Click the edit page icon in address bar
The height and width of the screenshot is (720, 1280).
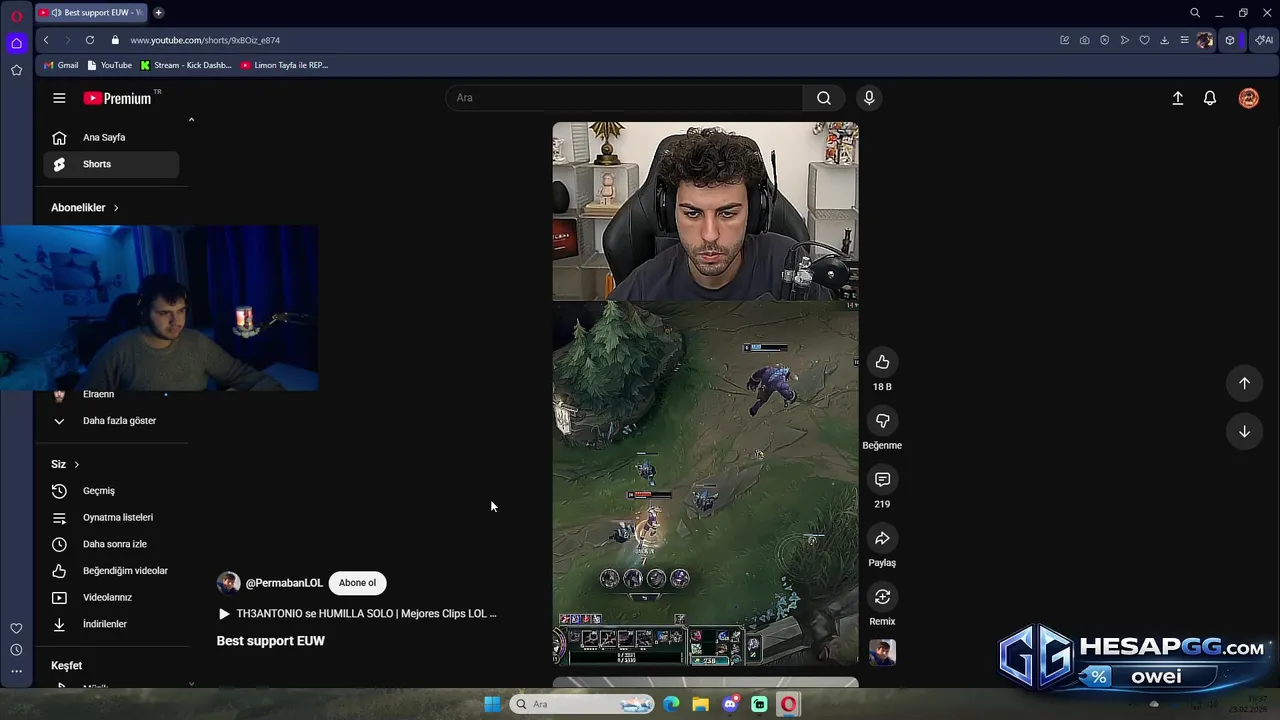pos(1064,40)
